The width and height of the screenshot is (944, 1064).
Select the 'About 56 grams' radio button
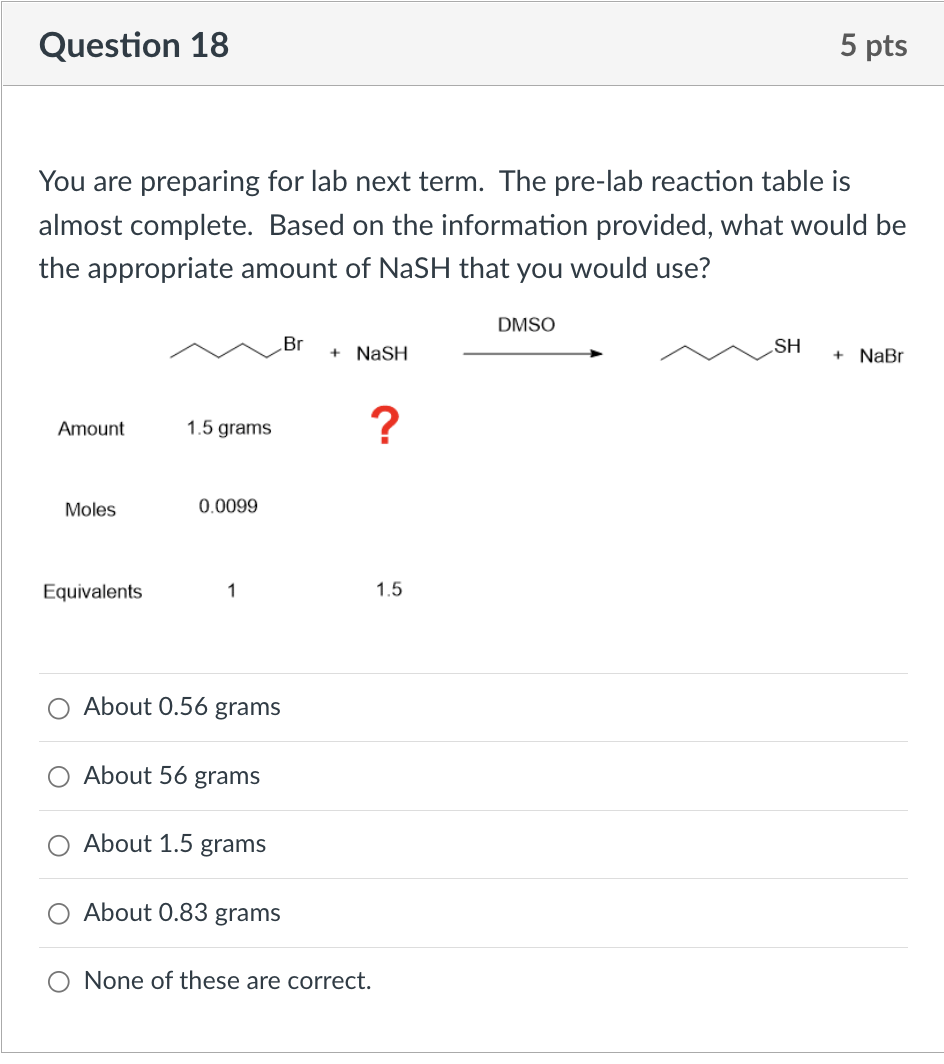pos(58,776)
